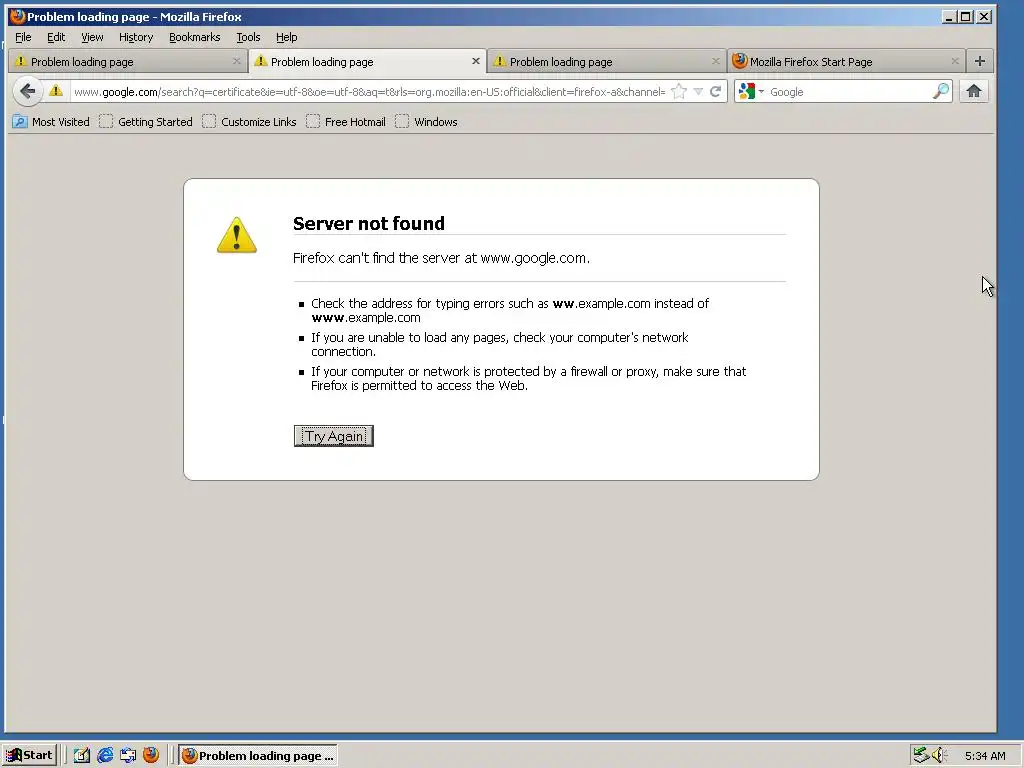Image resolution: width=1024 pixels, height=768 pixels.
Task: Go back with the Back arrow button
Action: (x=27, y=91)
